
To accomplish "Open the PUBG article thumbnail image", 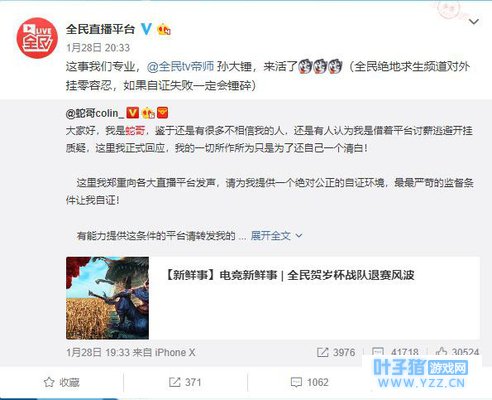I will (x=107, y=298).
